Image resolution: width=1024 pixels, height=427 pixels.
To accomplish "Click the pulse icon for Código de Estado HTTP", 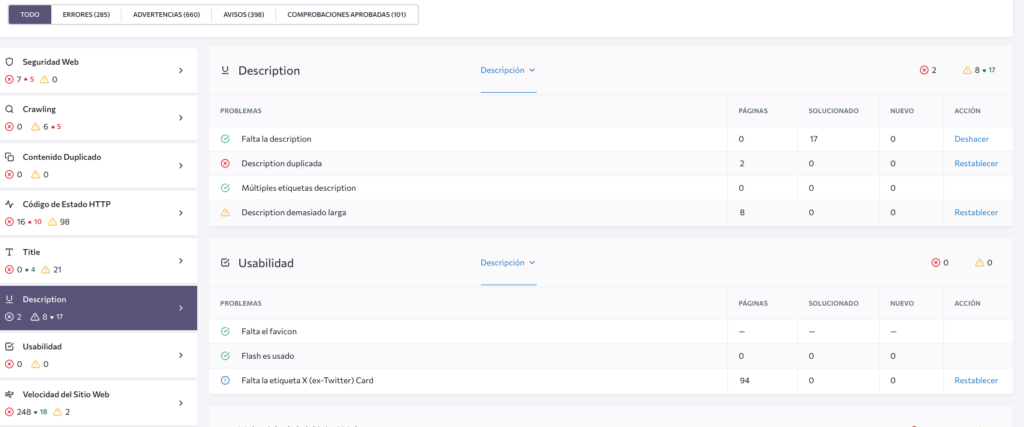I will 9,204.
